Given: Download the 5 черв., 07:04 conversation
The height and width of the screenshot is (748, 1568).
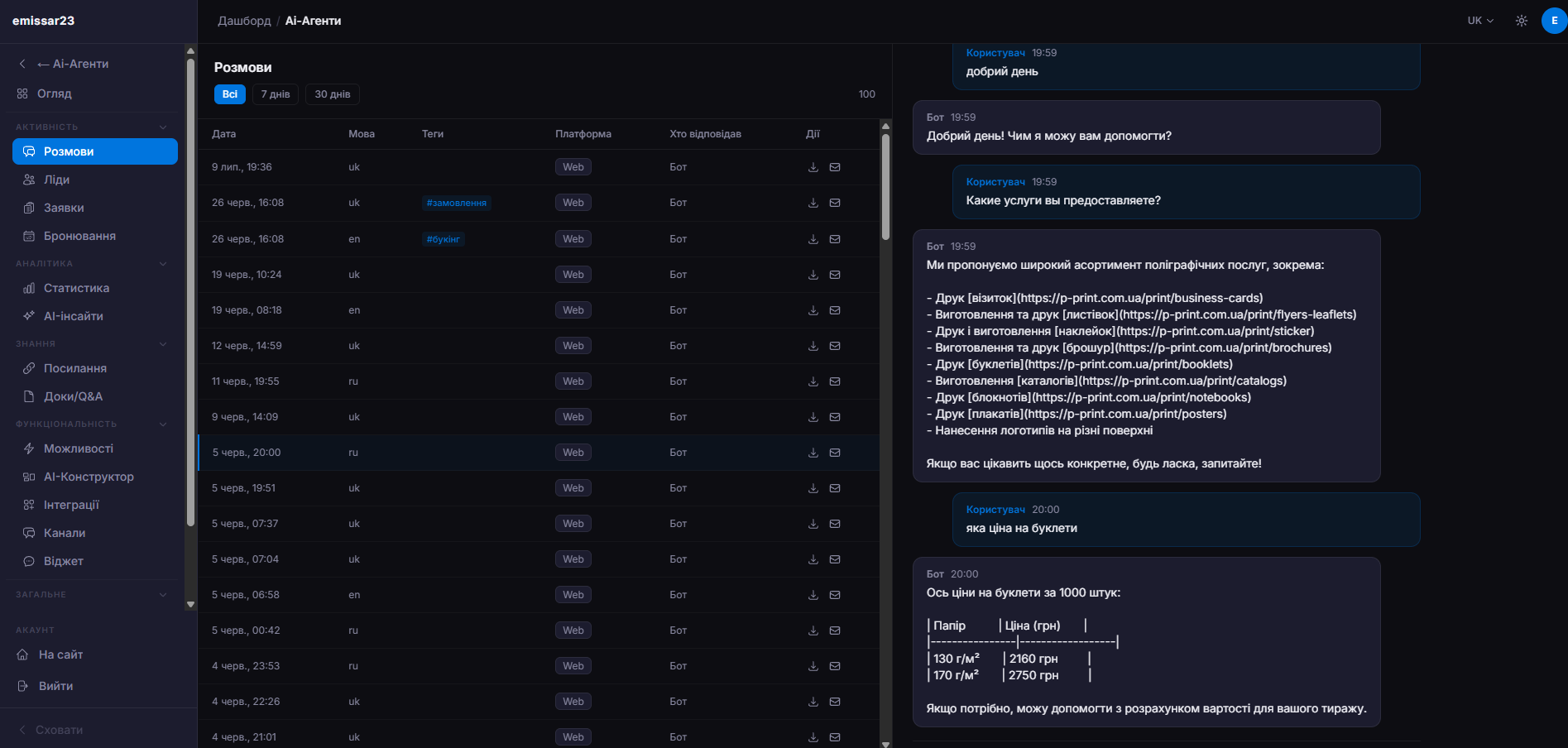Looking at the screenshot, I should tap(813, 559).
